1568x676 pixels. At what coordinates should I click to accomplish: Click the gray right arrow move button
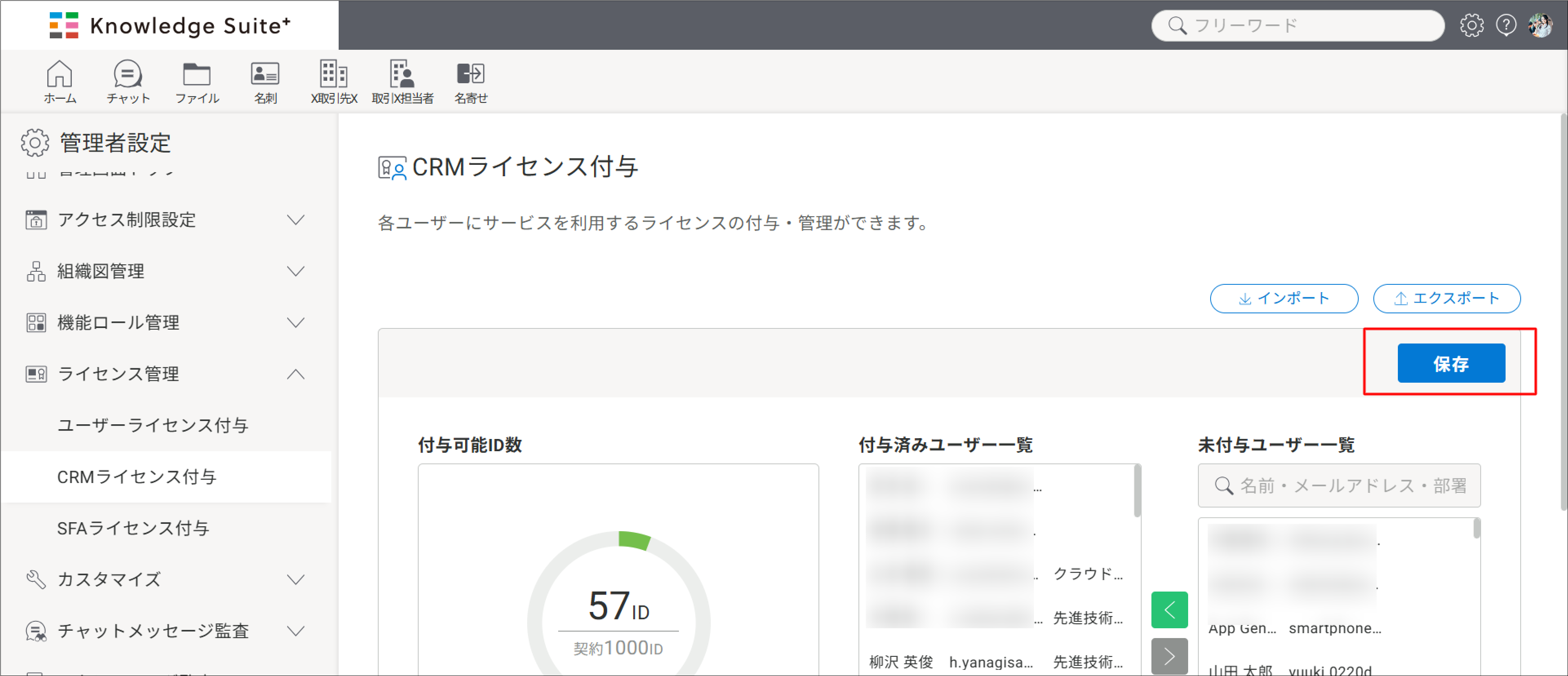click(x=1169, y=656)
